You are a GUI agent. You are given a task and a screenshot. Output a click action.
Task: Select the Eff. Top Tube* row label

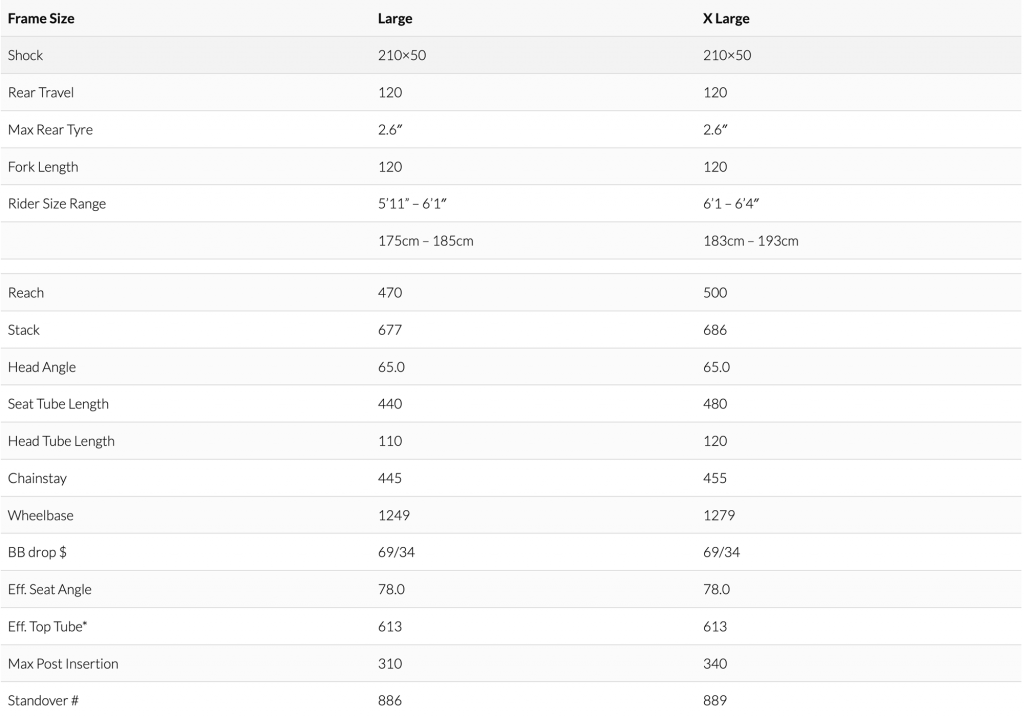[x=46, y=626]
